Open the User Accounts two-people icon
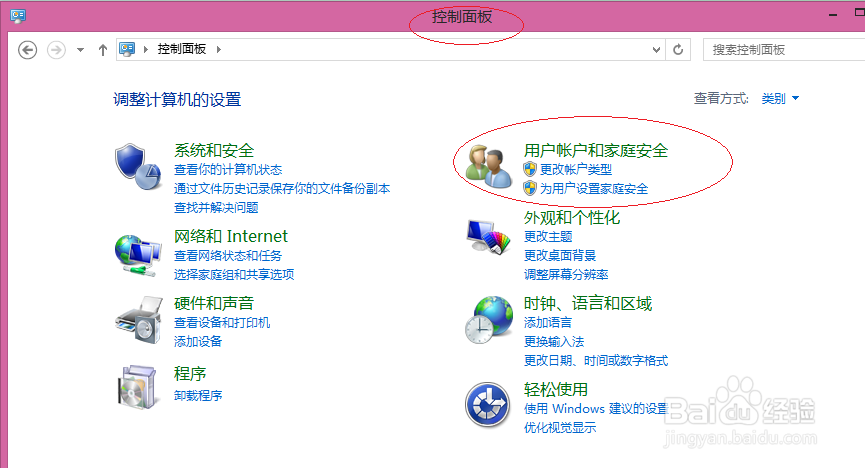Screen dimensions: 865x468 [x=488, y=166]
